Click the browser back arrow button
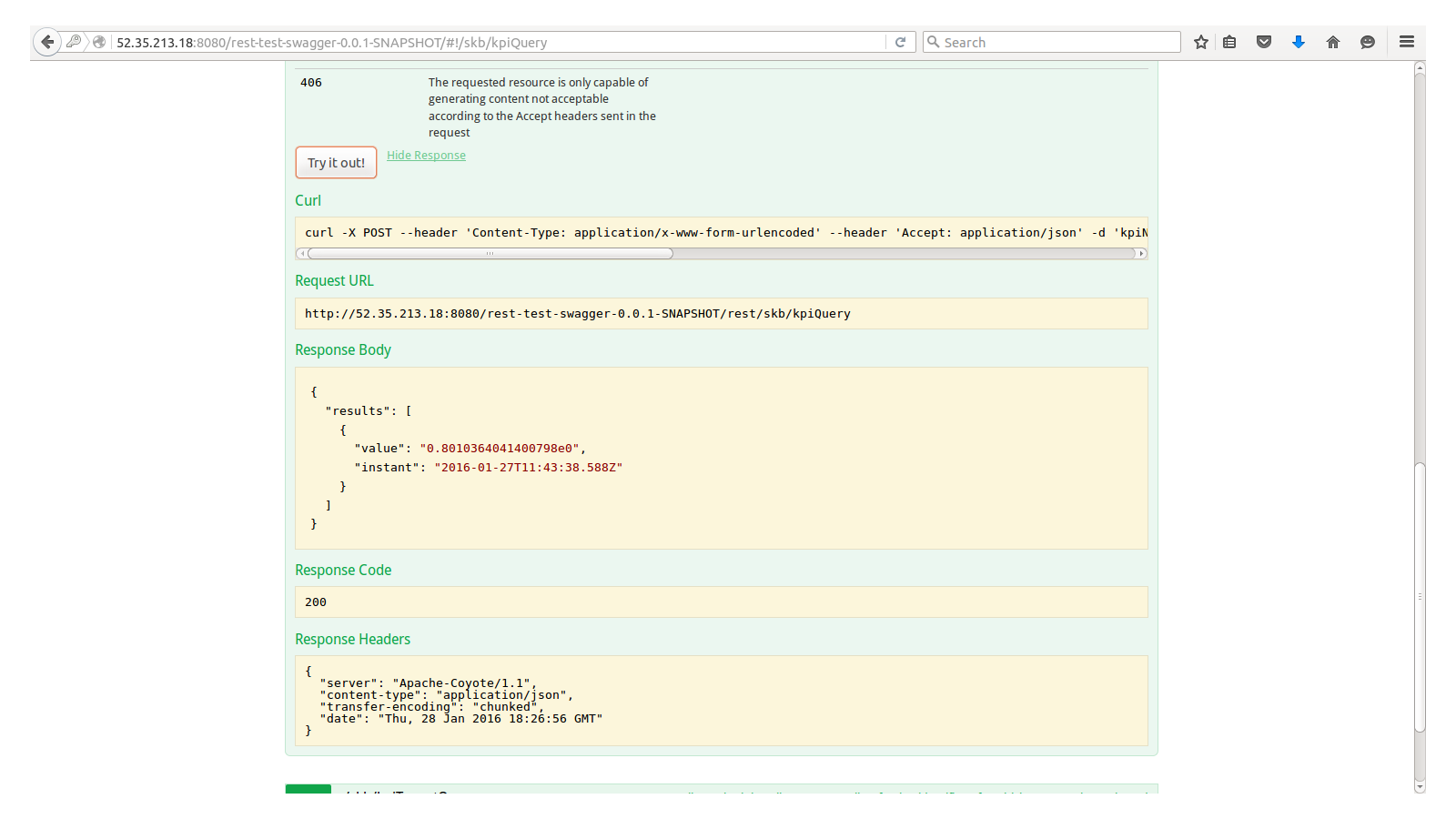 (47, 42)
